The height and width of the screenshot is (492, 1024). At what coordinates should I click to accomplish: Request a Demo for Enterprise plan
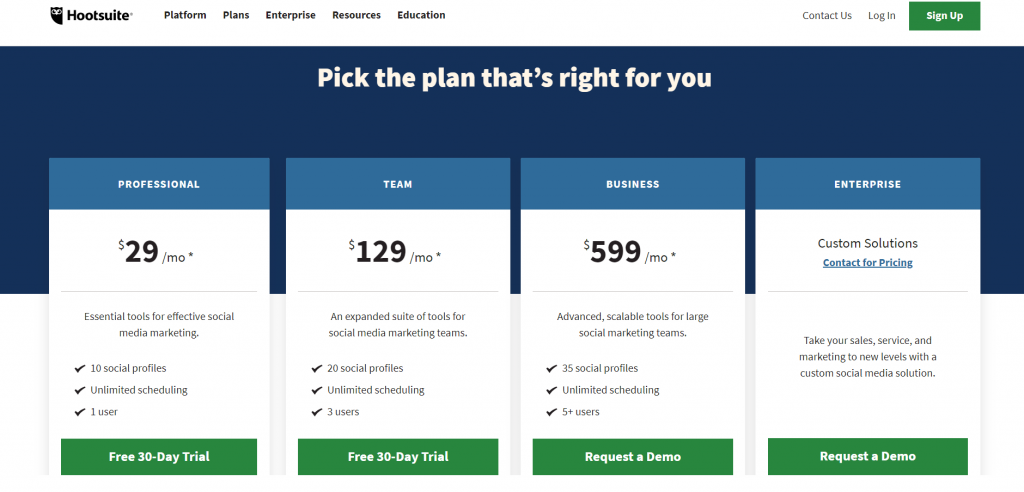point(867,457)
